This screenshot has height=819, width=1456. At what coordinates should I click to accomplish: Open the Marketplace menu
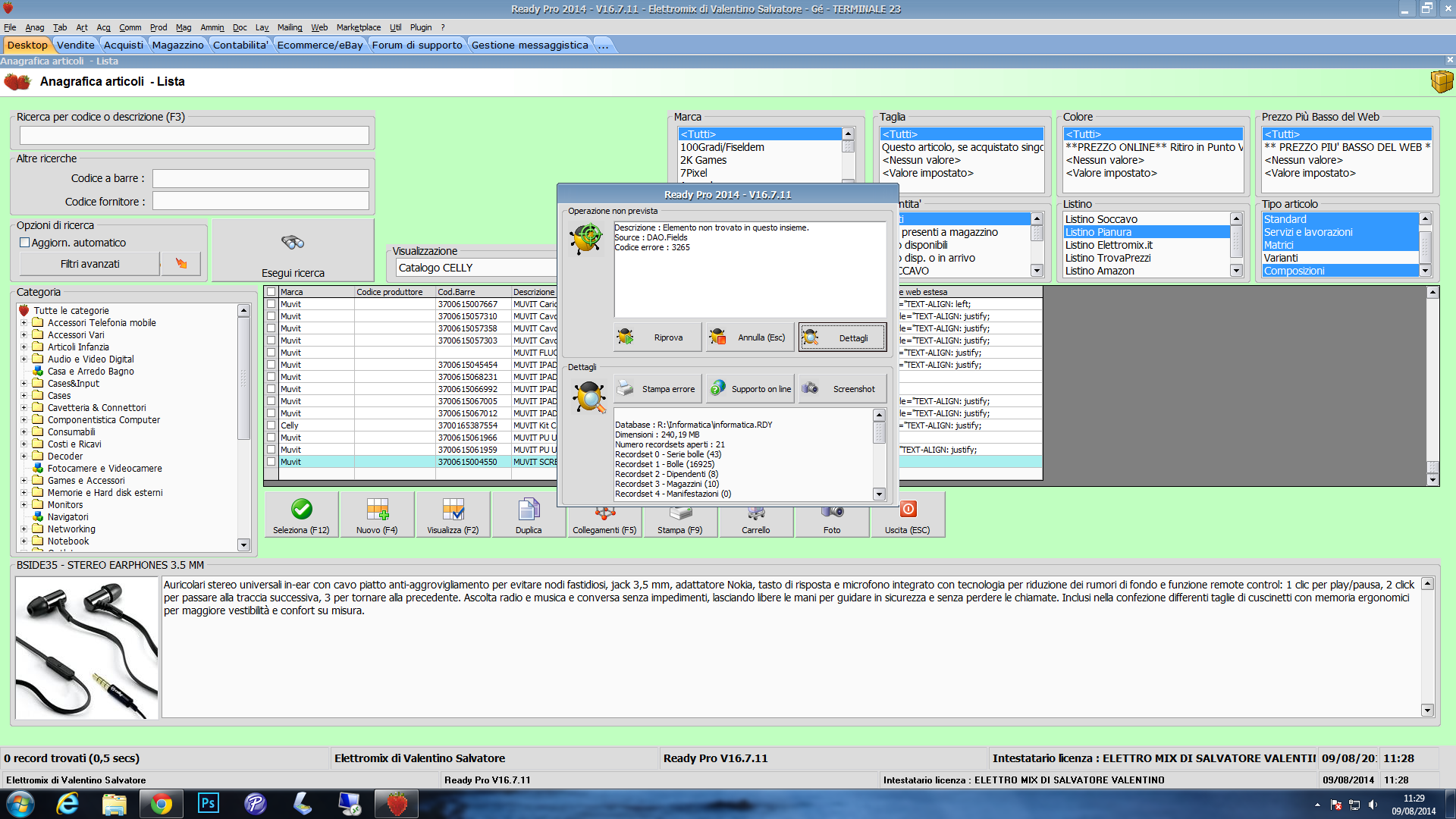tap(358, 27)
